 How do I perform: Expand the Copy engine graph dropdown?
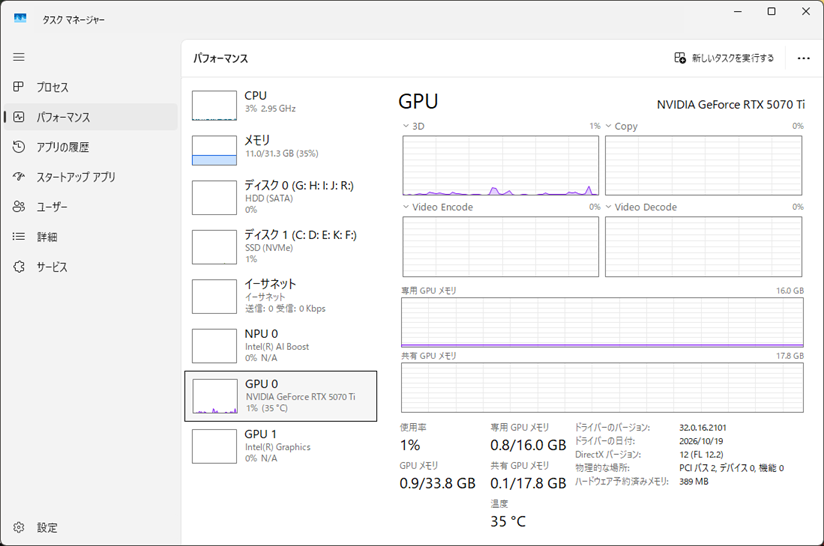[x=609, y=126]
